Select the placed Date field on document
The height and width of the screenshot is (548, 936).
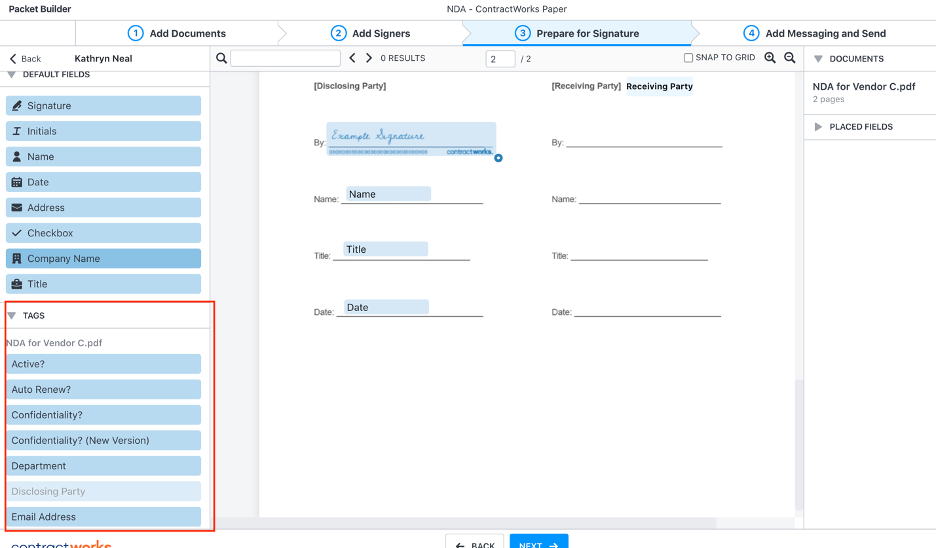386,307
